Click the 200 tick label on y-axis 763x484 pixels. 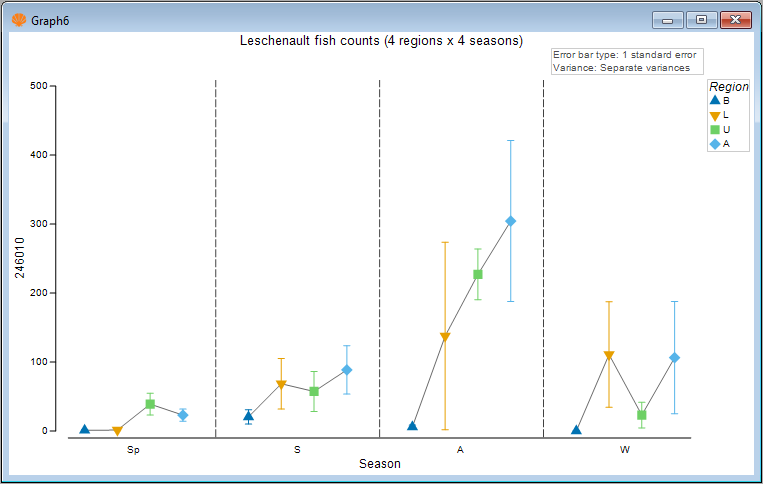pos(39,293)
